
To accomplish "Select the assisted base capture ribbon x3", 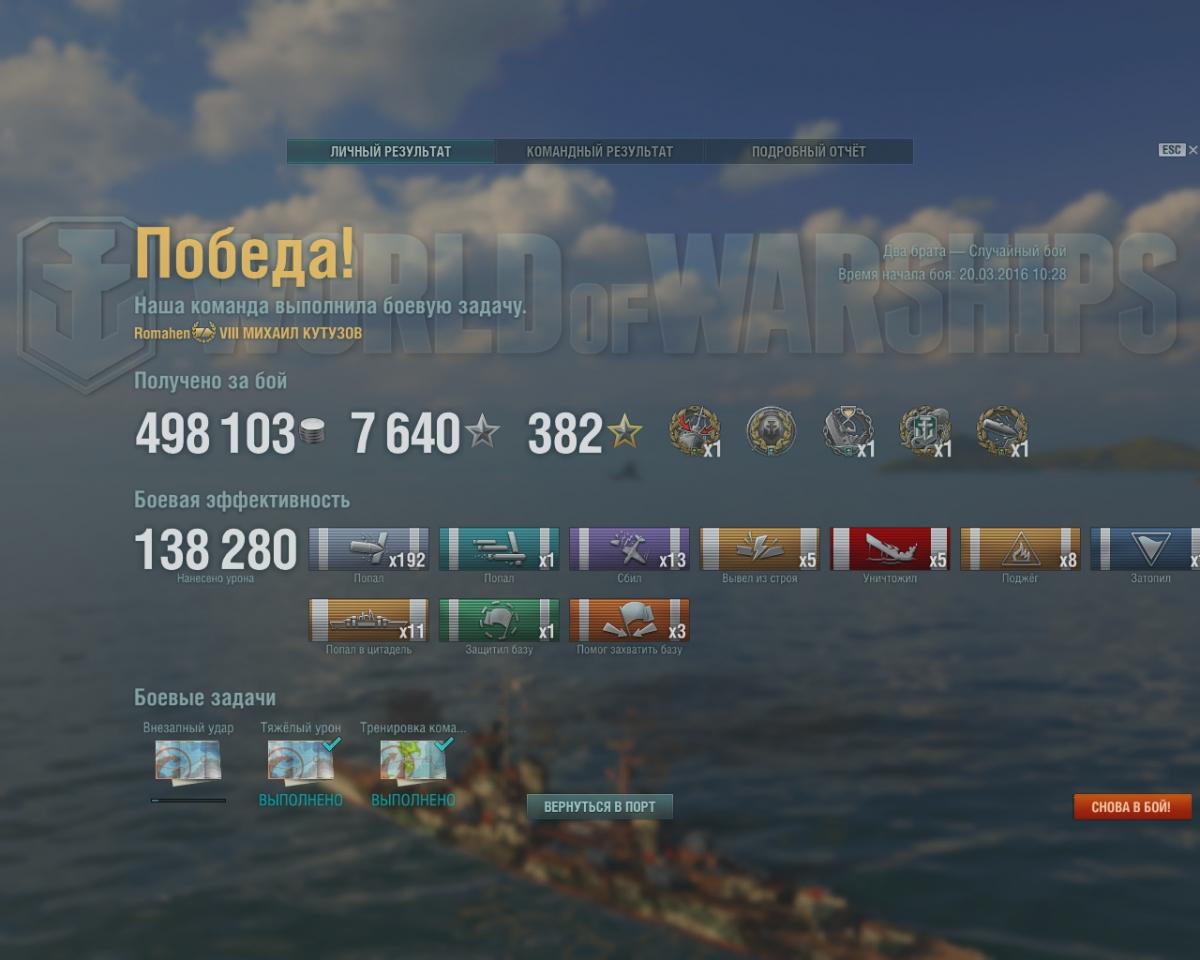I will [629, 620].
